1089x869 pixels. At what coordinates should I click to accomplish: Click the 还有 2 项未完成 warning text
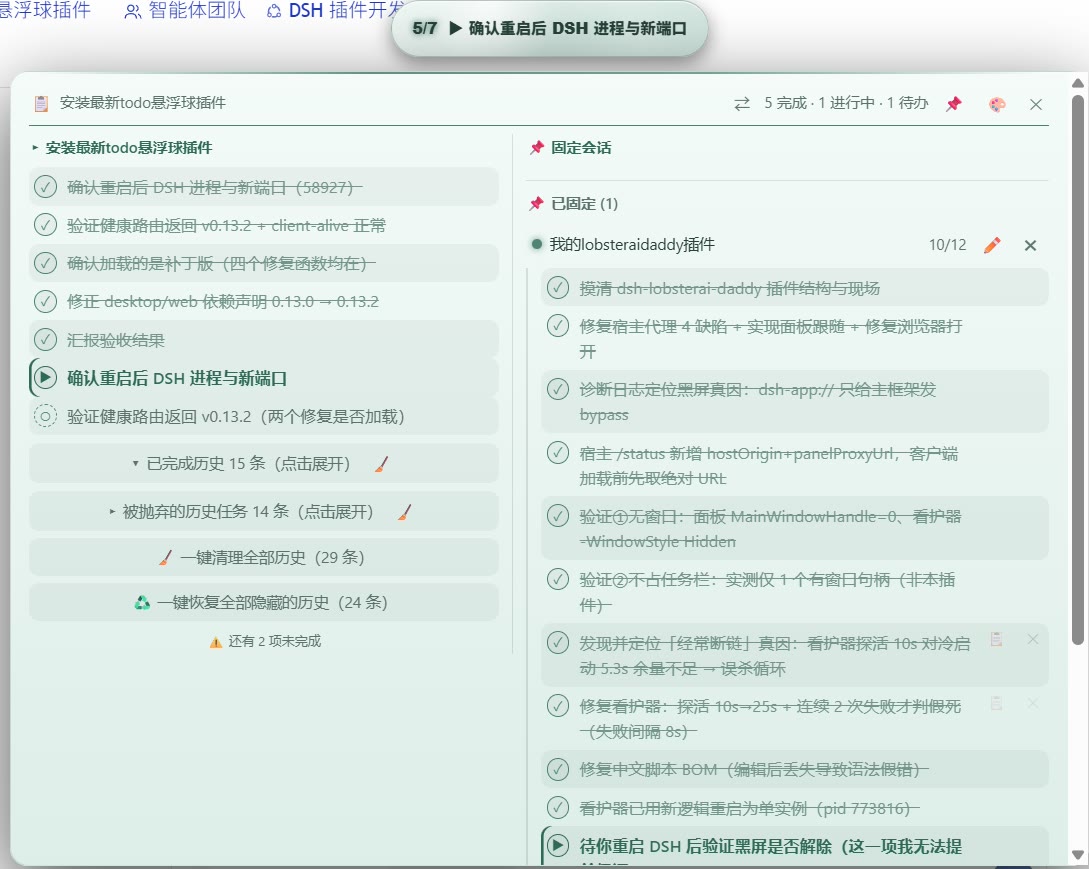pyautogui.click(x=274, y=641)
